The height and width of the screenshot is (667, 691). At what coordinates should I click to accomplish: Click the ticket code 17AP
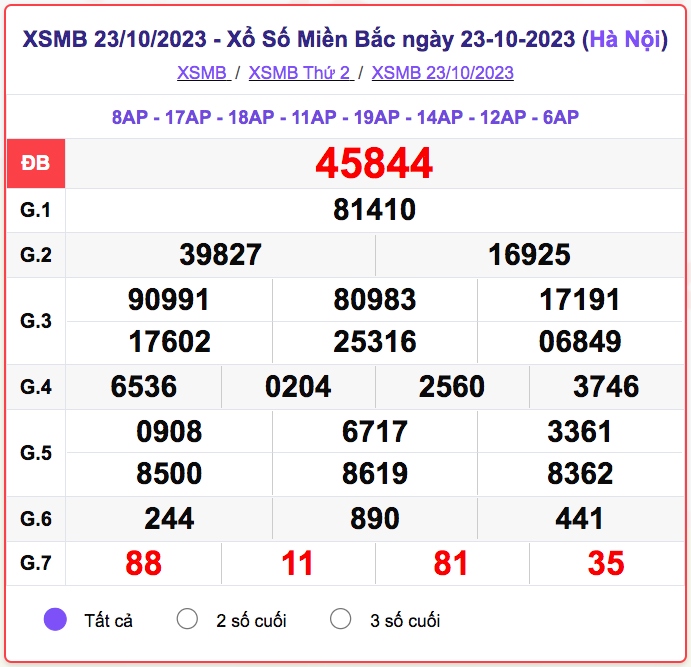pyautogui.click(x=188, y=117)
